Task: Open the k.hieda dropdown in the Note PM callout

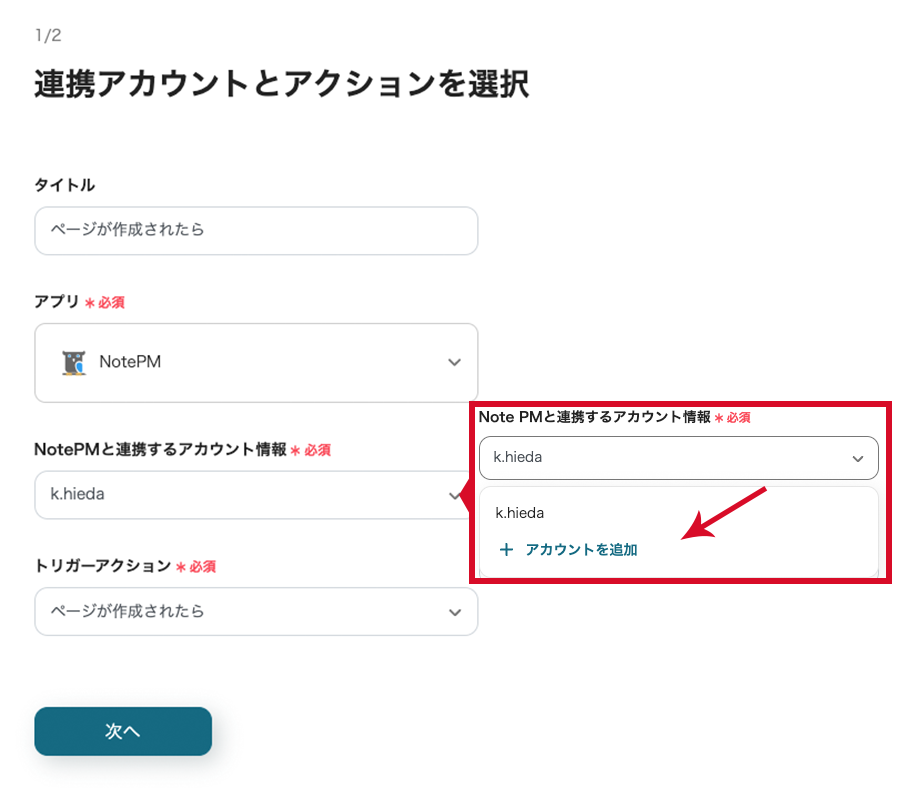Action: click(x=679, y=458)
